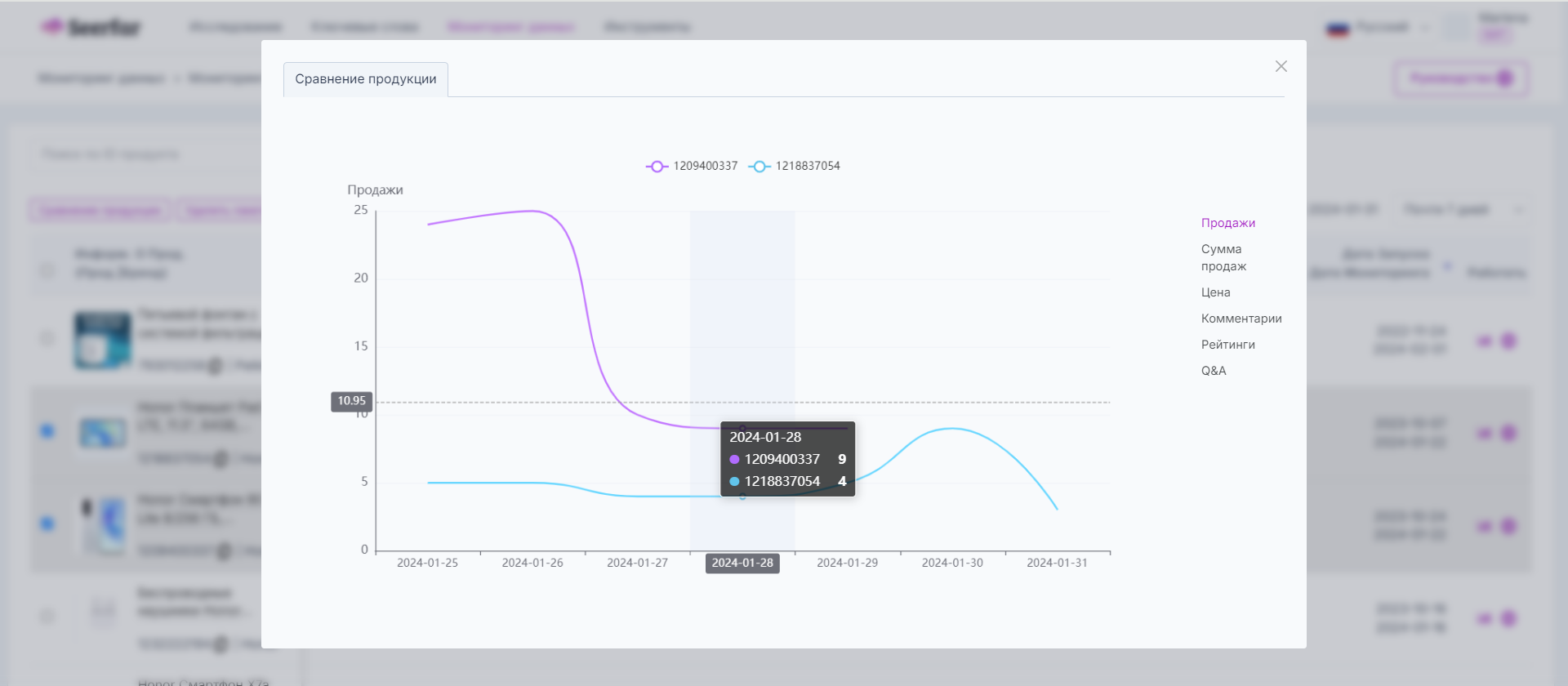Select the Сравнение продукции tab

[x=366, y=79]
